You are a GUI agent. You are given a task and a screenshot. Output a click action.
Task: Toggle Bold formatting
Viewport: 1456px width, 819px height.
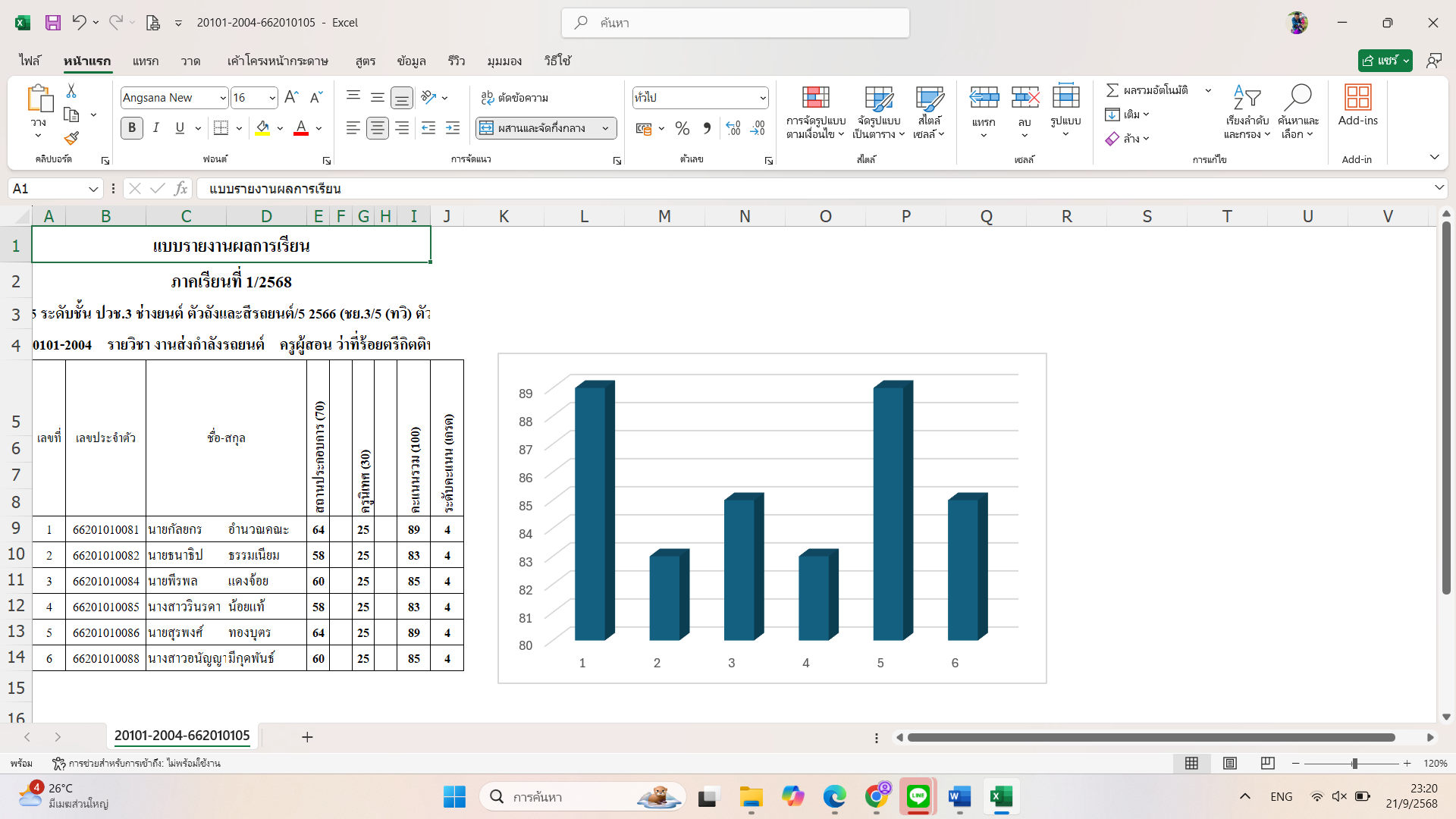pos(132,128)
